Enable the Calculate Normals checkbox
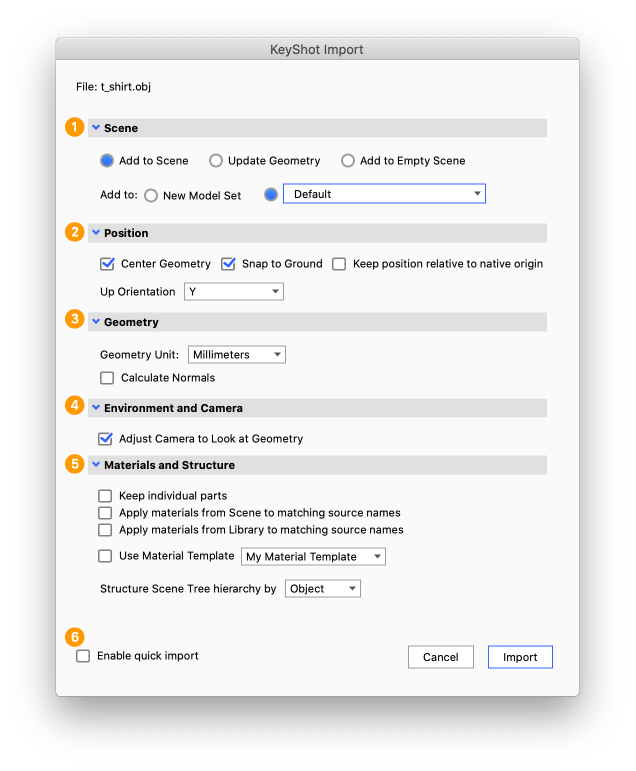This screenshot has width=636, height=771. [x=107, y=378]
